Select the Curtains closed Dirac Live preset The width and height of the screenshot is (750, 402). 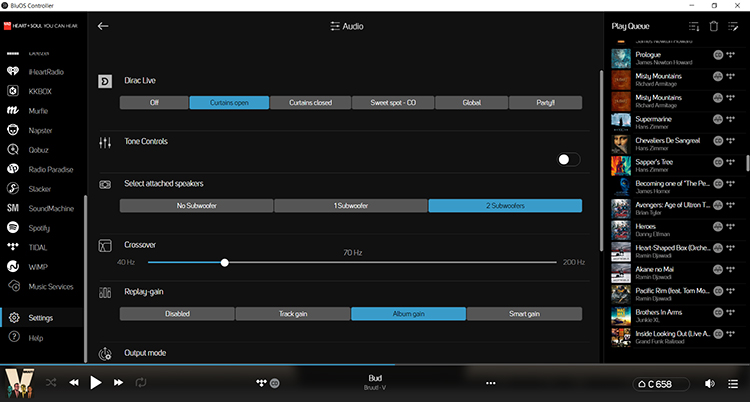(x=311, y=102)
